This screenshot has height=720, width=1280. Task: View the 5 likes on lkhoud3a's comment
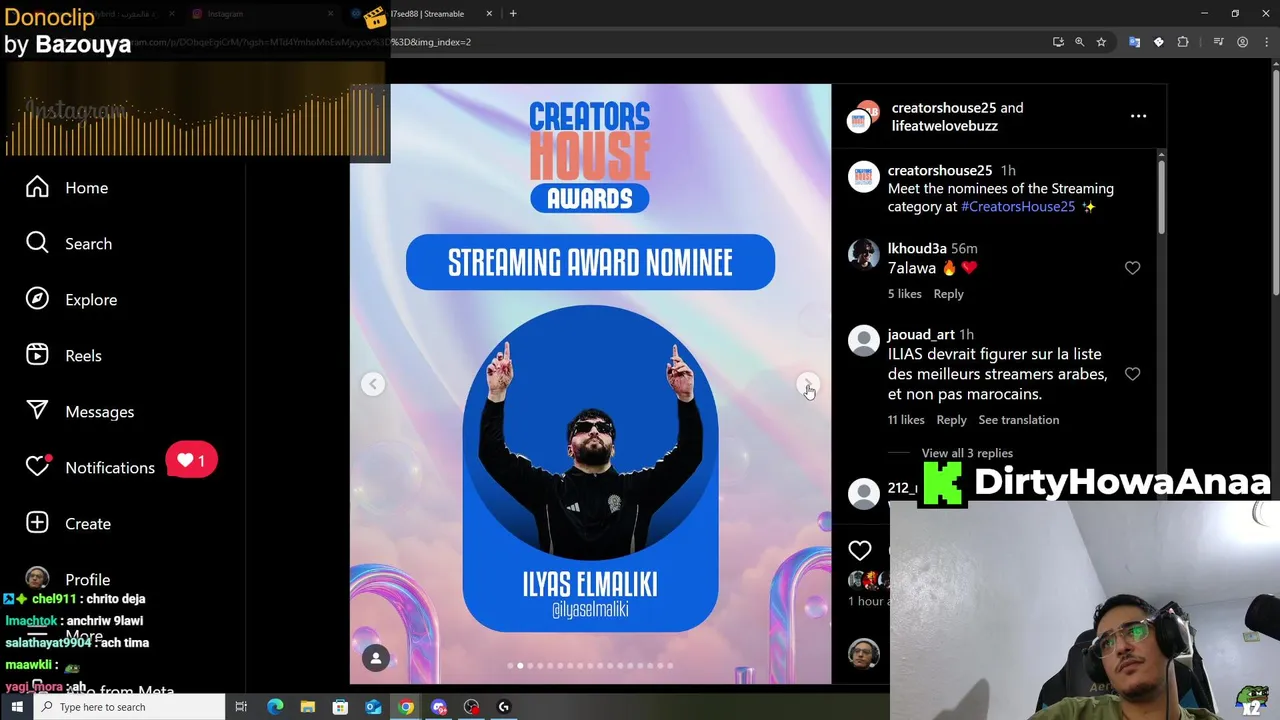[x=904, y=294]
